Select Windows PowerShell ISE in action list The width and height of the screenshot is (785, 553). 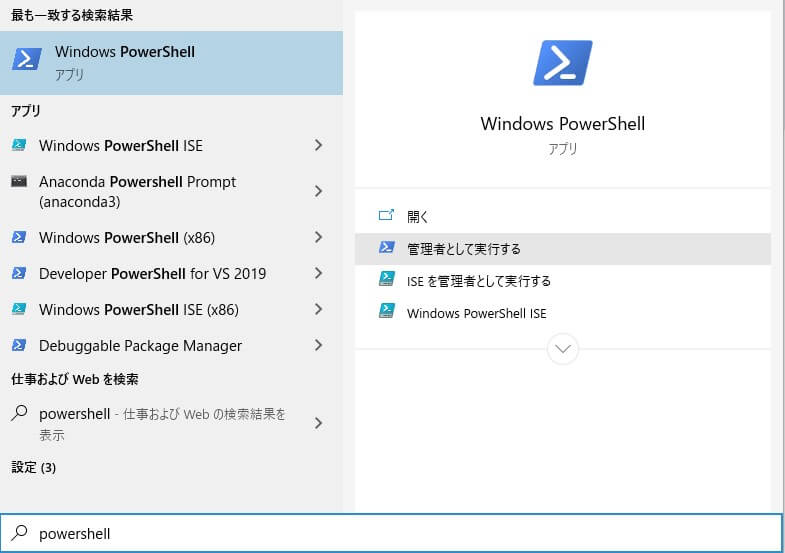click(x=476, y=313)
